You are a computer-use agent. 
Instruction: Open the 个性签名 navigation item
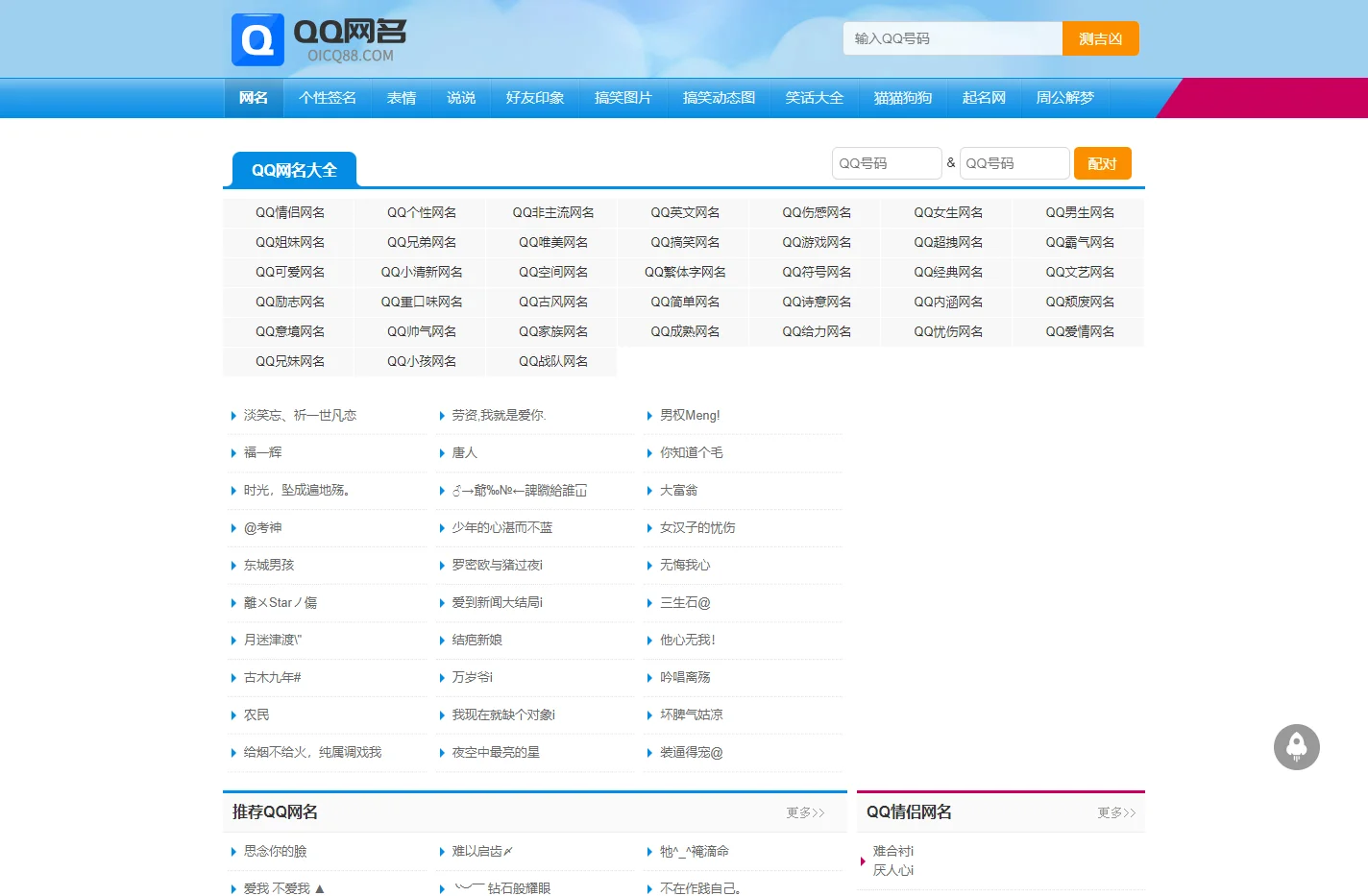(x=328, y=98)
